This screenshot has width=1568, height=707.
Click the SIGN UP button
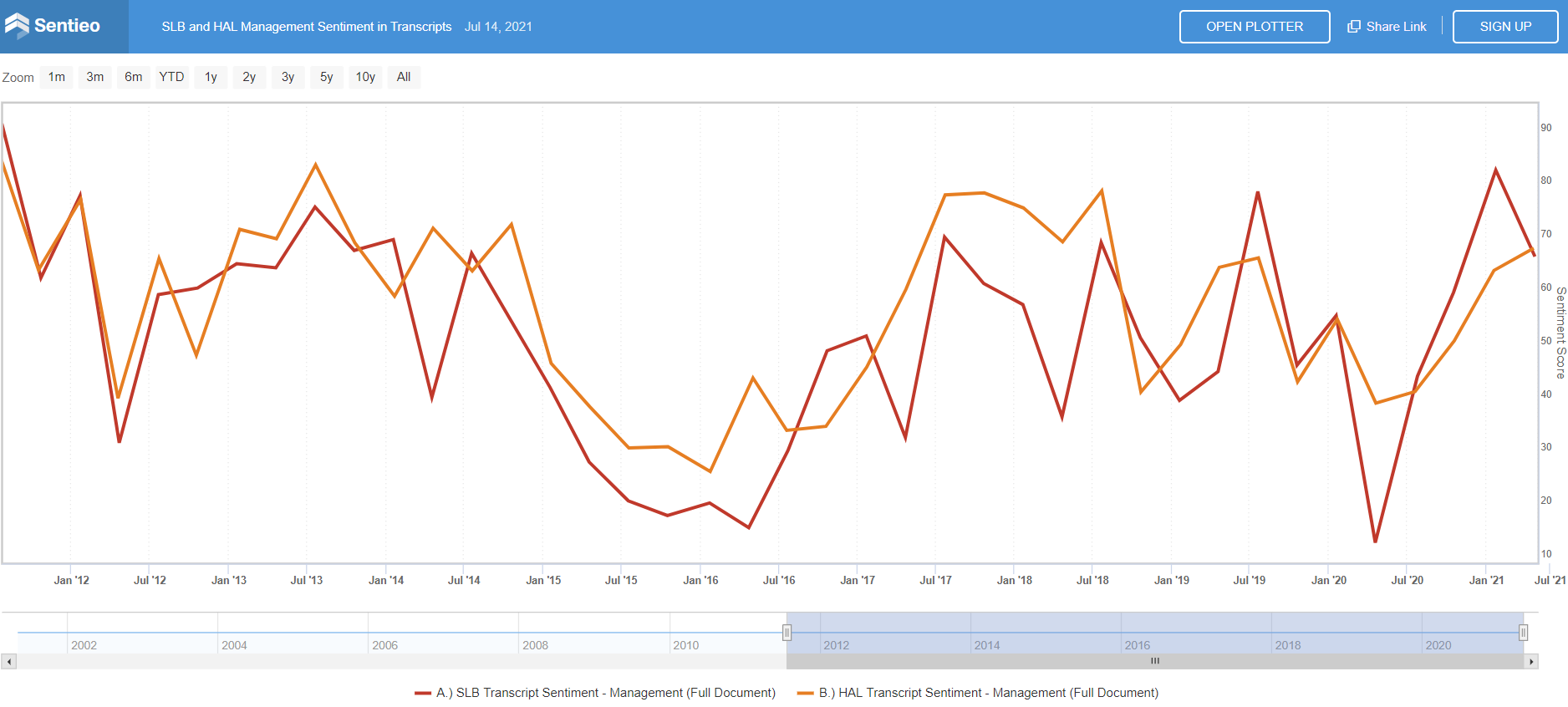pos(1505,27)
